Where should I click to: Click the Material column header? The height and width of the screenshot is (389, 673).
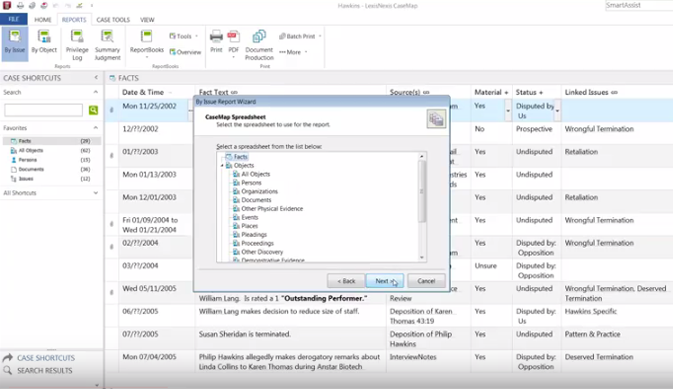pos(491,92)
